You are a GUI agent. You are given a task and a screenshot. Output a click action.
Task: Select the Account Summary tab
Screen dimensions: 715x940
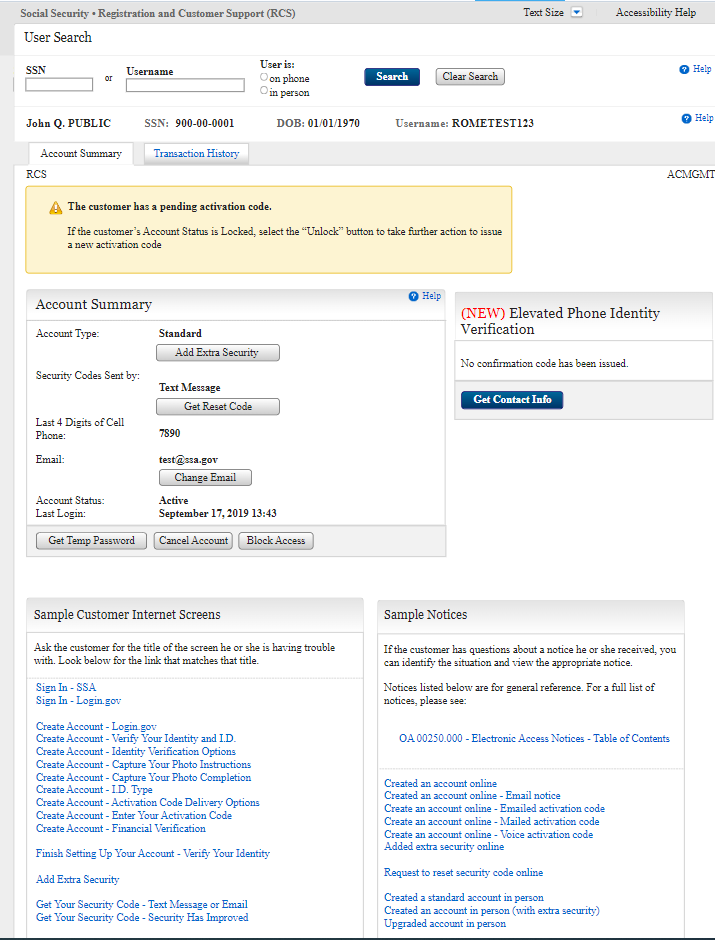point(81,154)
